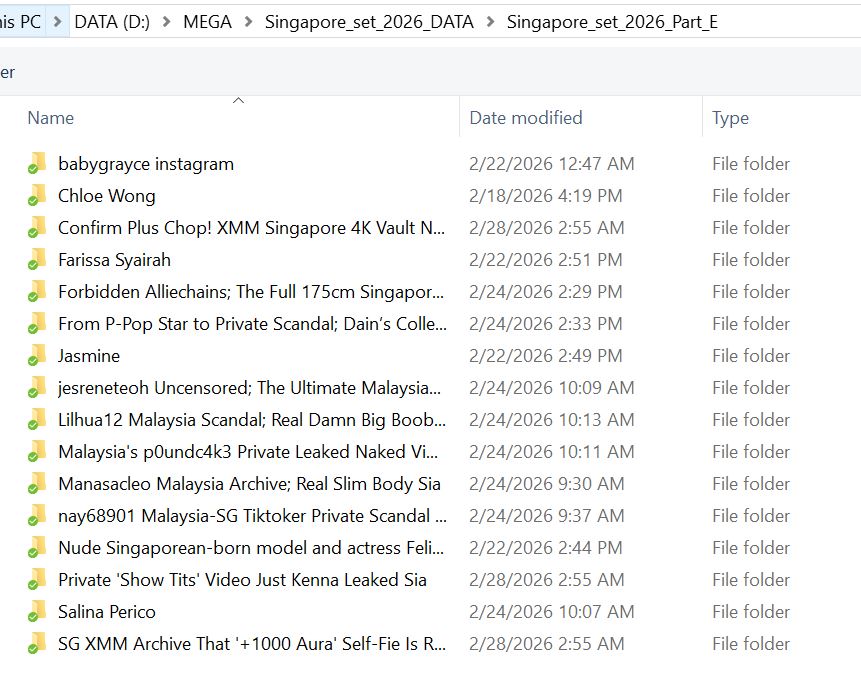Image resolution: width=861 pixels, height=682 pixels.
Task: Click folder icon of the Just Kenna row
Action: point(37,579)
